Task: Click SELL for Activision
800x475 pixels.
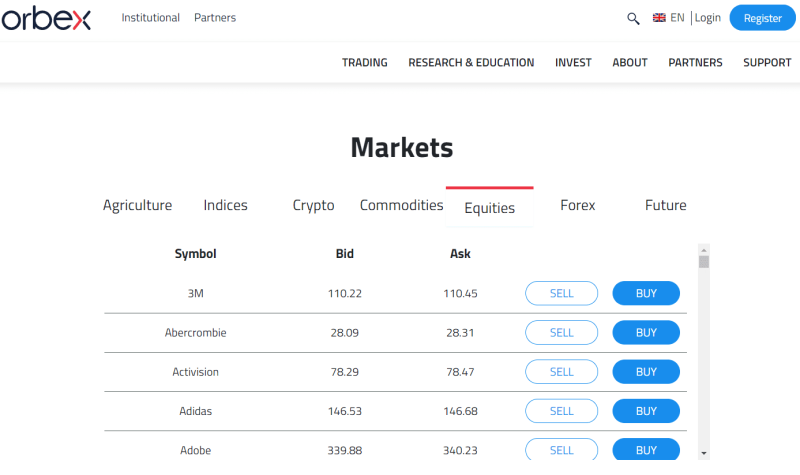Action: [x=561, y=372]
